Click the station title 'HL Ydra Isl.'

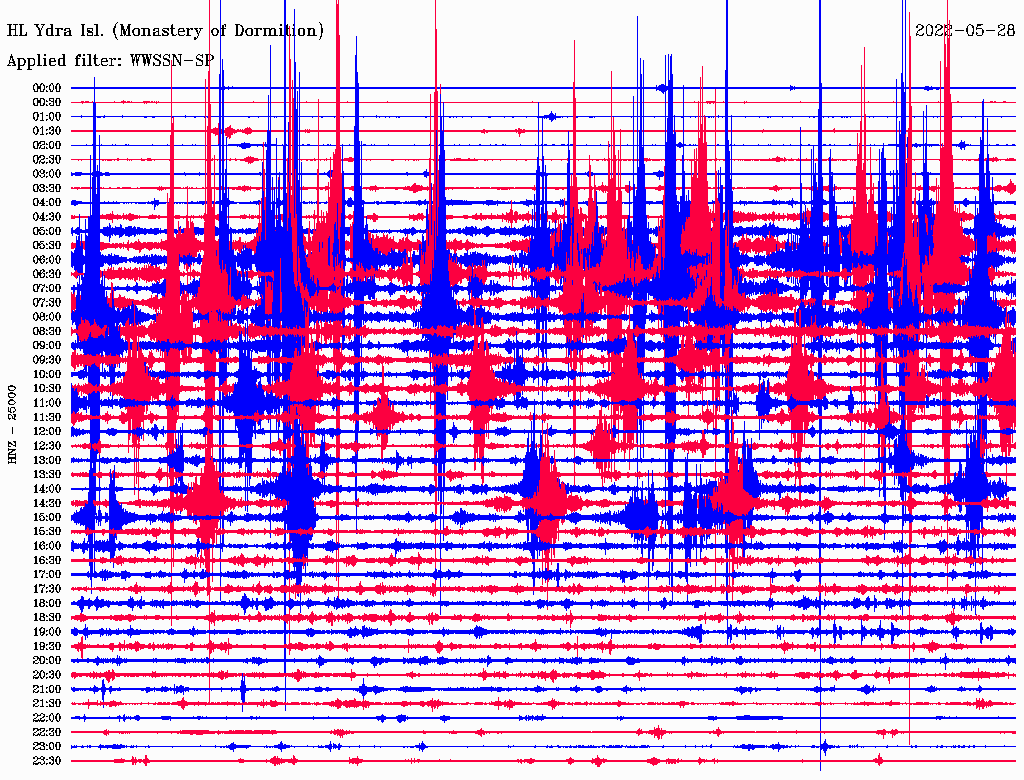tap(56, 31)
